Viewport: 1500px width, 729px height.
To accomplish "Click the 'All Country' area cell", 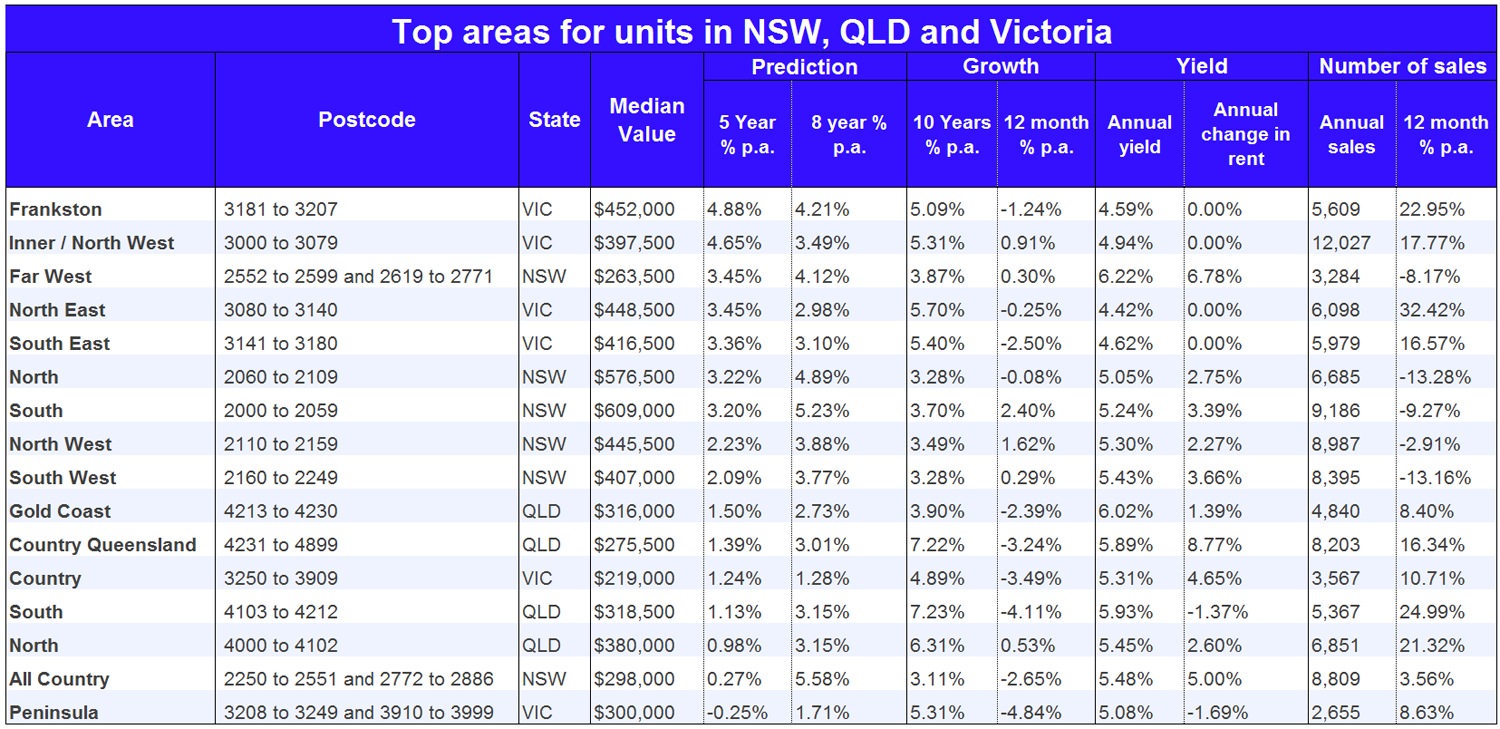I will point(59,679).
